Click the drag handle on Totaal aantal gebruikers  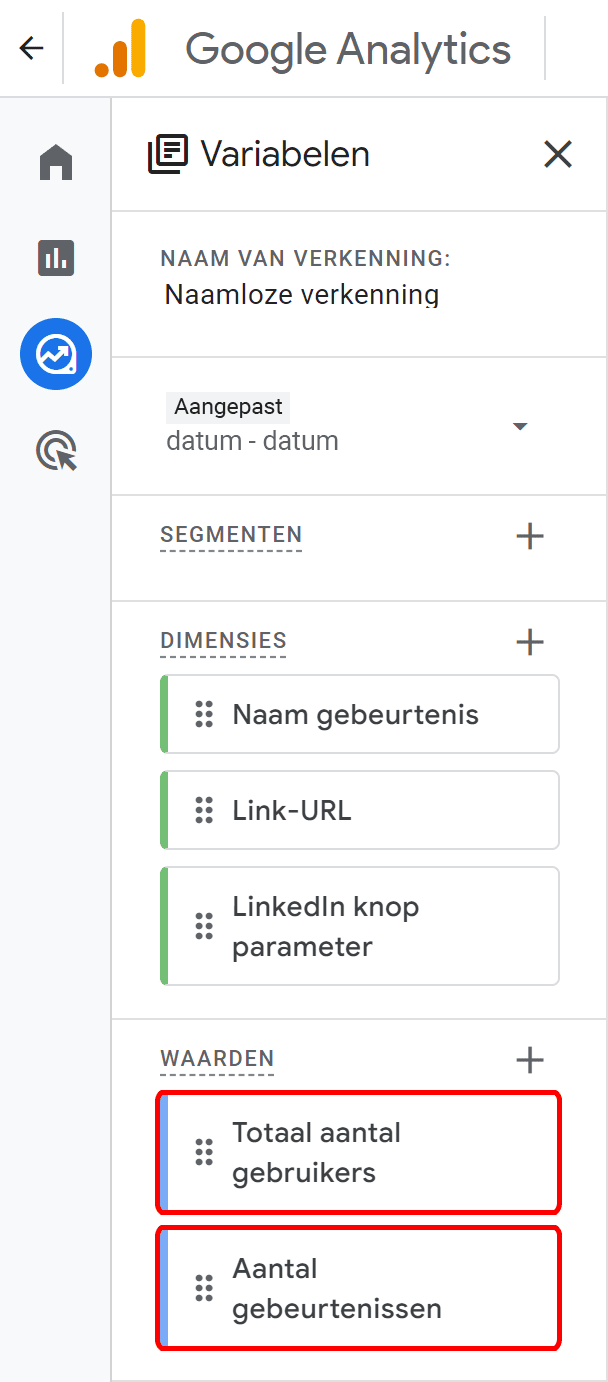pos(204,1152)
